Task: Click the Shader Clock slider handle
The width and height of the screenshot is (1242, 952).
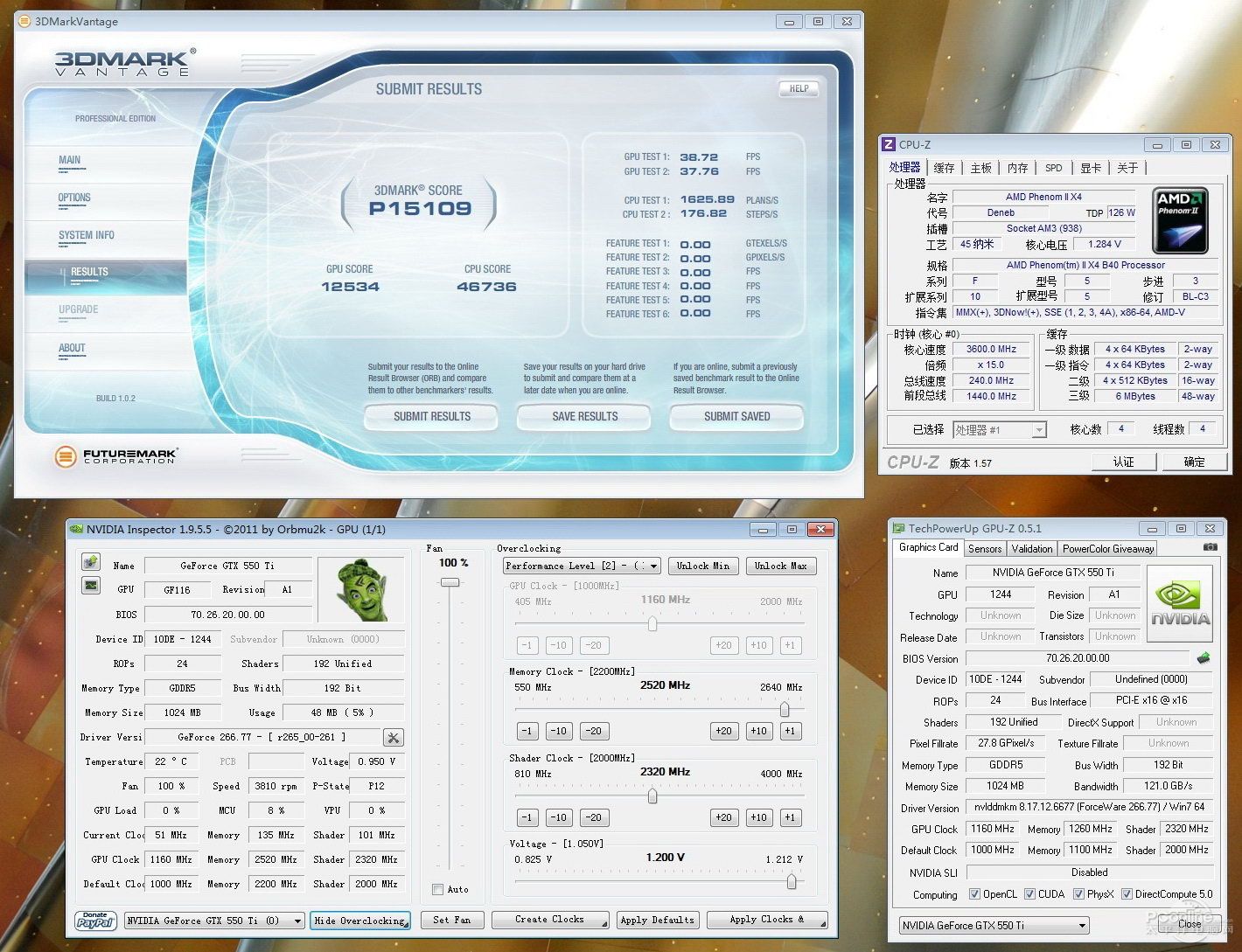Action: click(x=652, y=796)
